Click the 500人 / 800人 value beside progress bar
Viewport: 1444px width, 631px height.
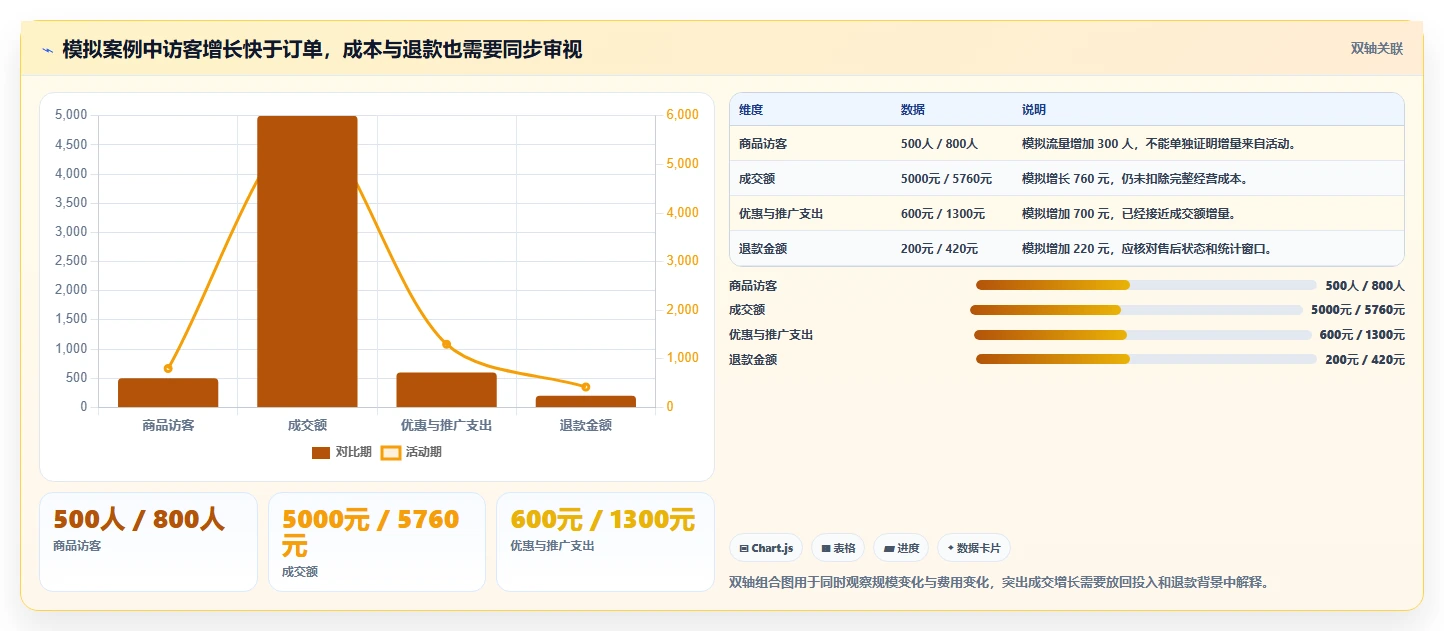[1365, 285]
